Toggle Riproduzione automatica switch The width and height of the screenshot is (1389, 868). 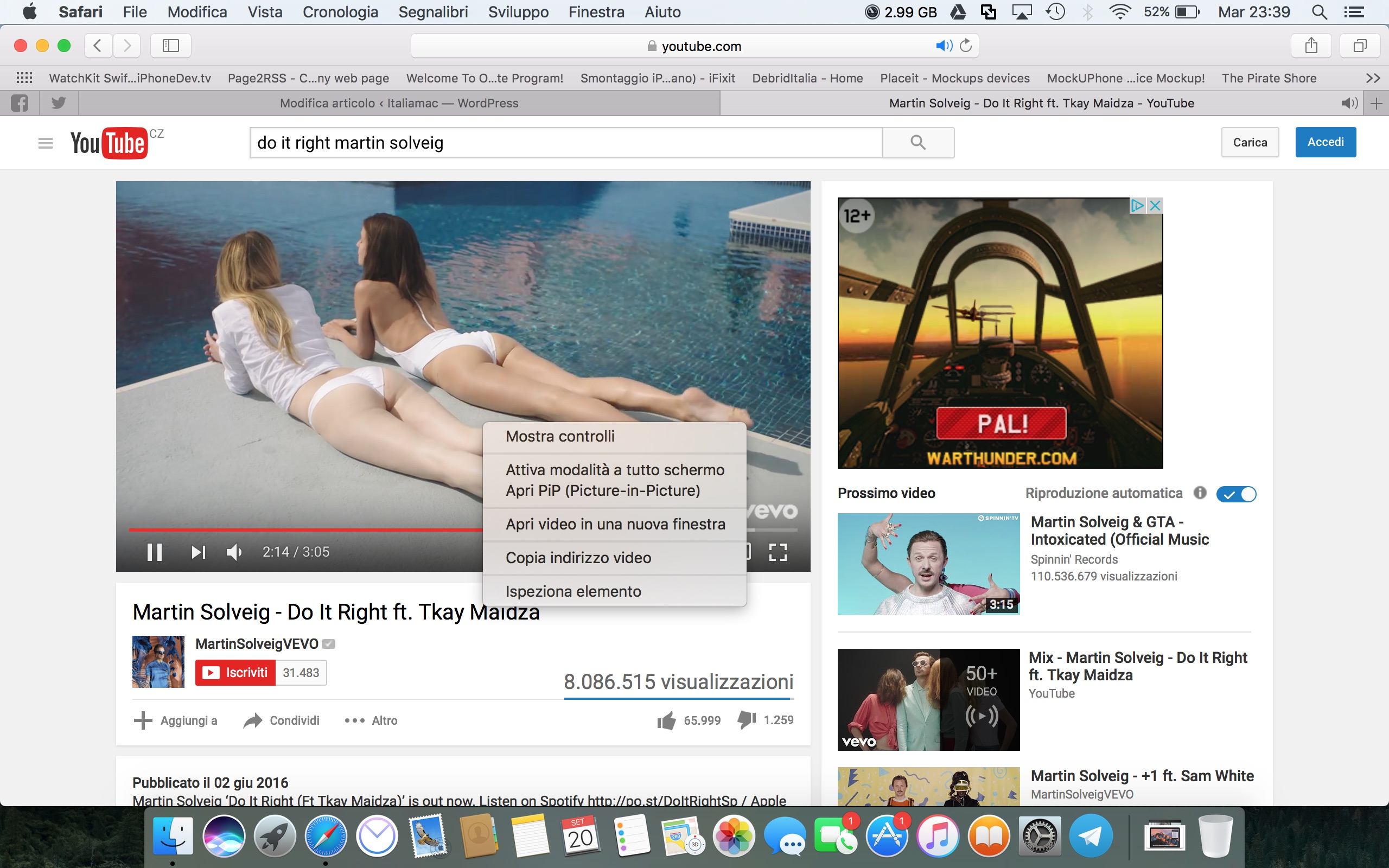[x=1237, y=494]
